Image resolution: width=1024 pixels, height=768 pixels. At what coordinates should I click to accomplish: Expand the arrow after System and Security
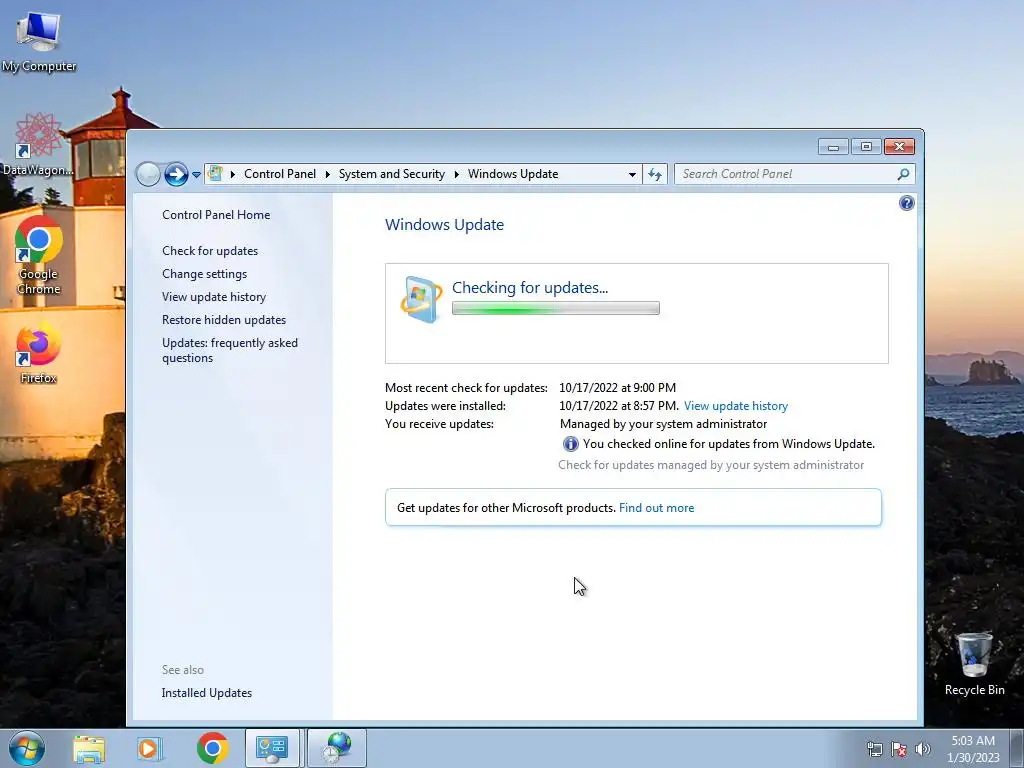[456, 174]
